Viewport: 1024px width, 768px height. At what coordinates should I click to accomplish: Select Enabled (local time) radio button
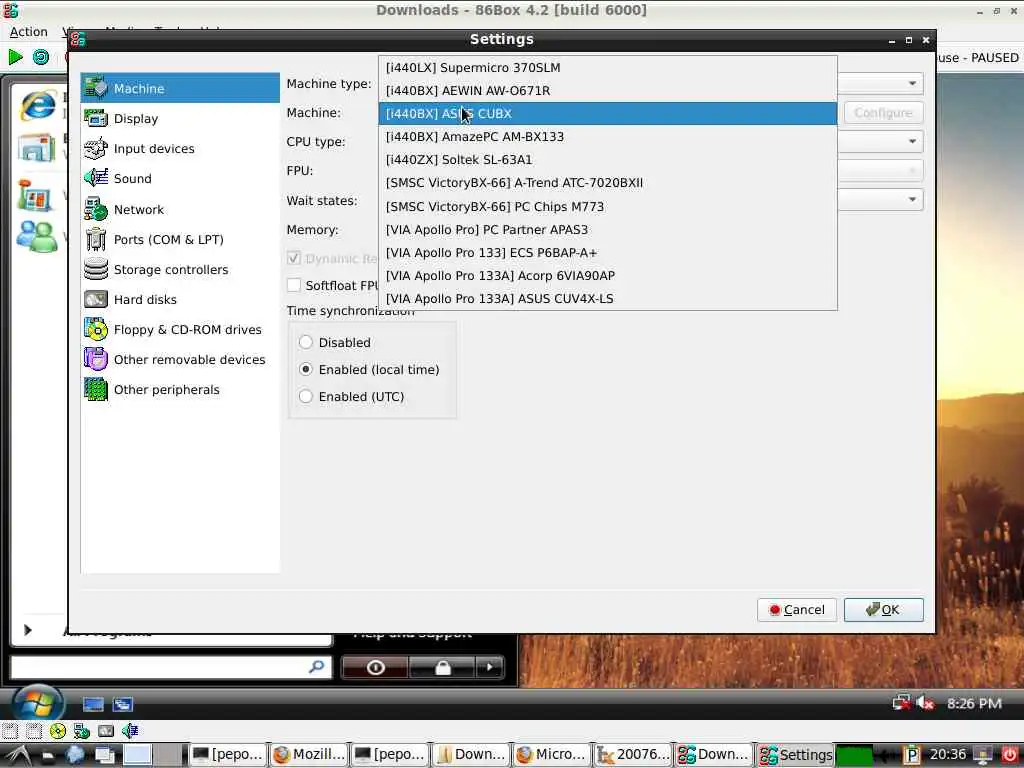click(x=306, y=369)
